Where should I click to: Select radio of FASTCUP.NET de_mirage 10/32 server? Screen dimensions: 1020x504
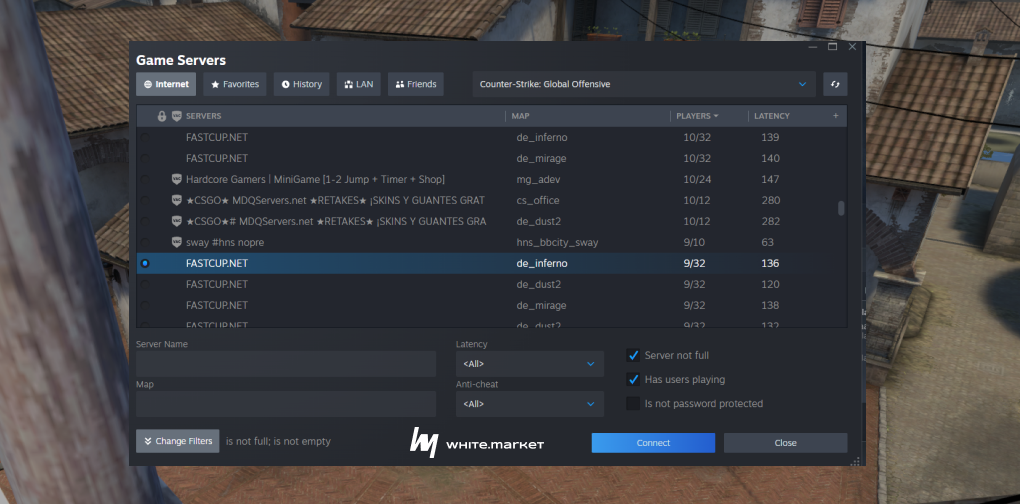click(145, 158)
